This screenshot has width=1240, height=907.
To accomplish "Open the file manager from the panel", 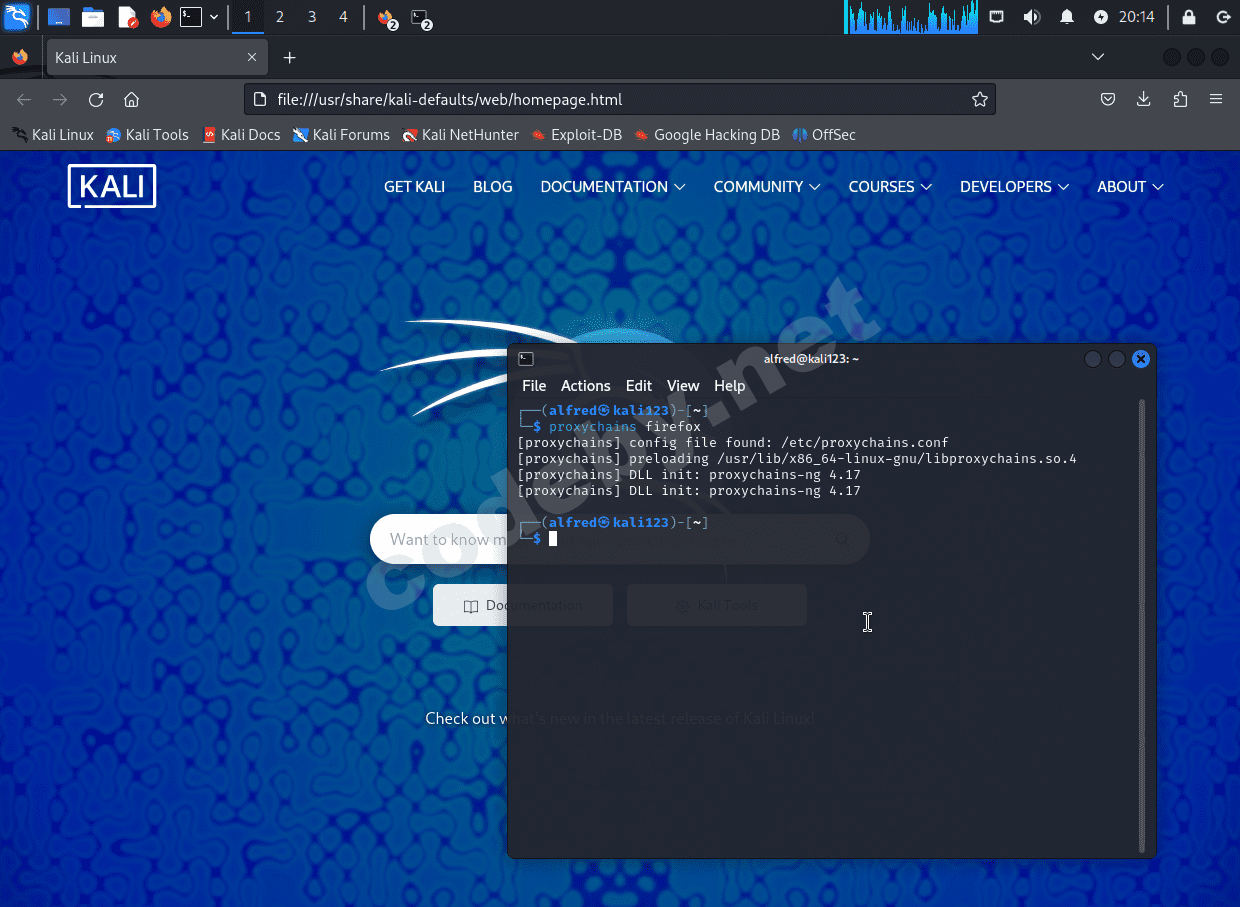I will tap(93, 17).
